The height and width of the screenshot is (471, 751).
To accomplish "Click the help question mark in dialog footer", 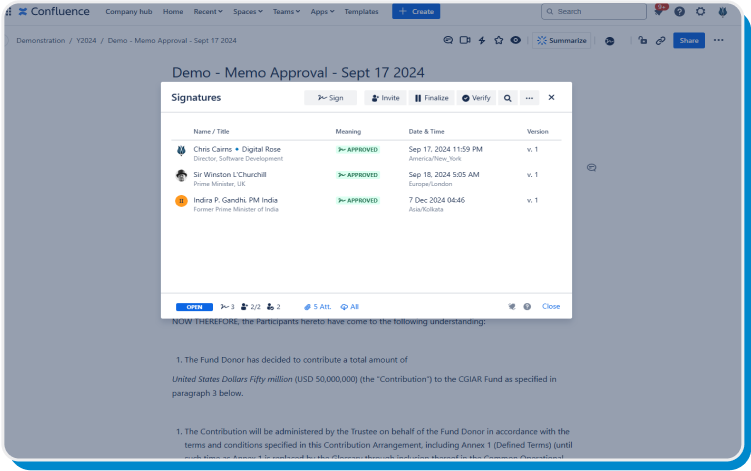I will pyautogui.click(x=527, y=307).
